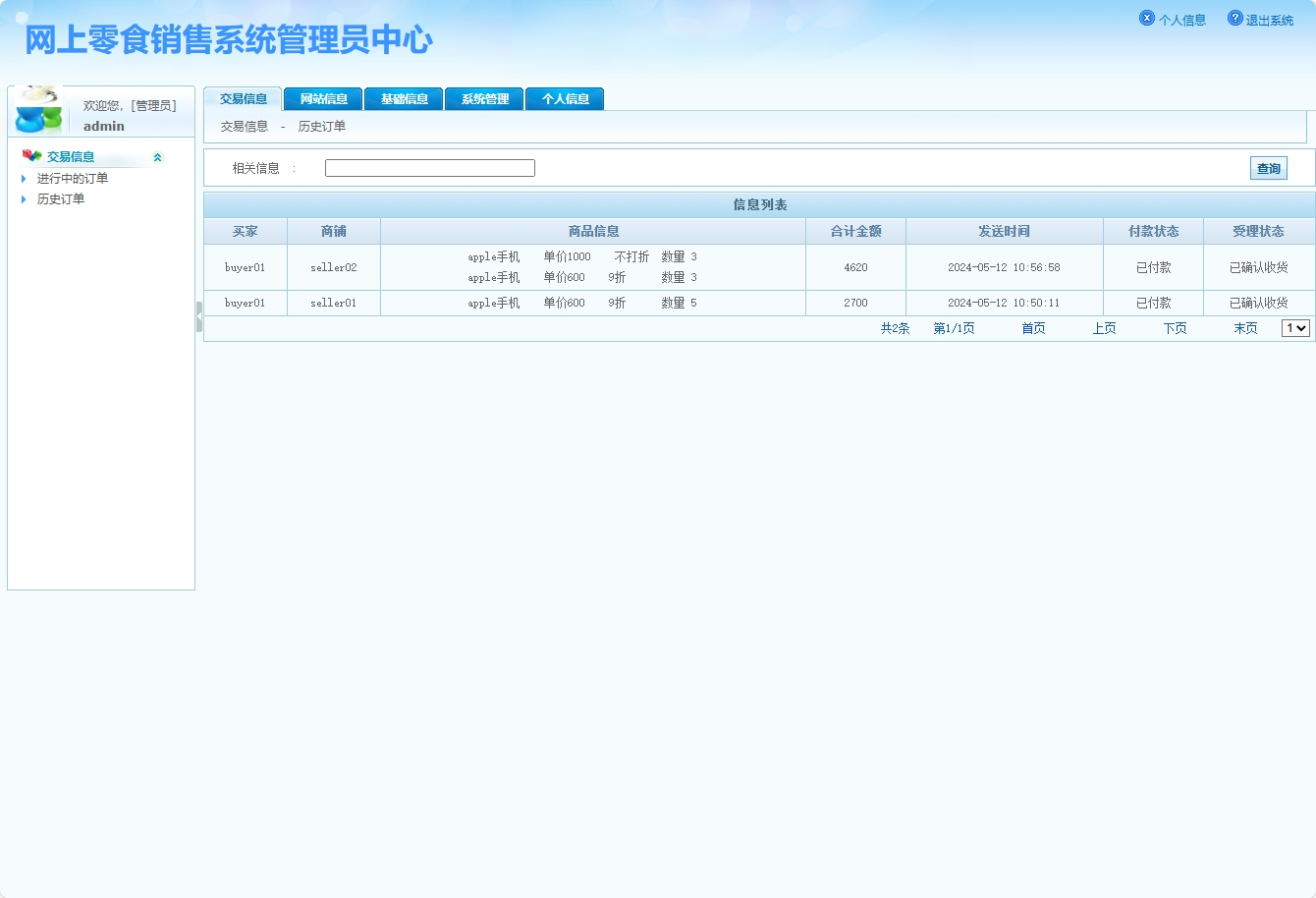Click the question mark icon beside 退出系统
This screenshot has width=1316, height=898.
pyautogui.click(x=1234, y=17)
